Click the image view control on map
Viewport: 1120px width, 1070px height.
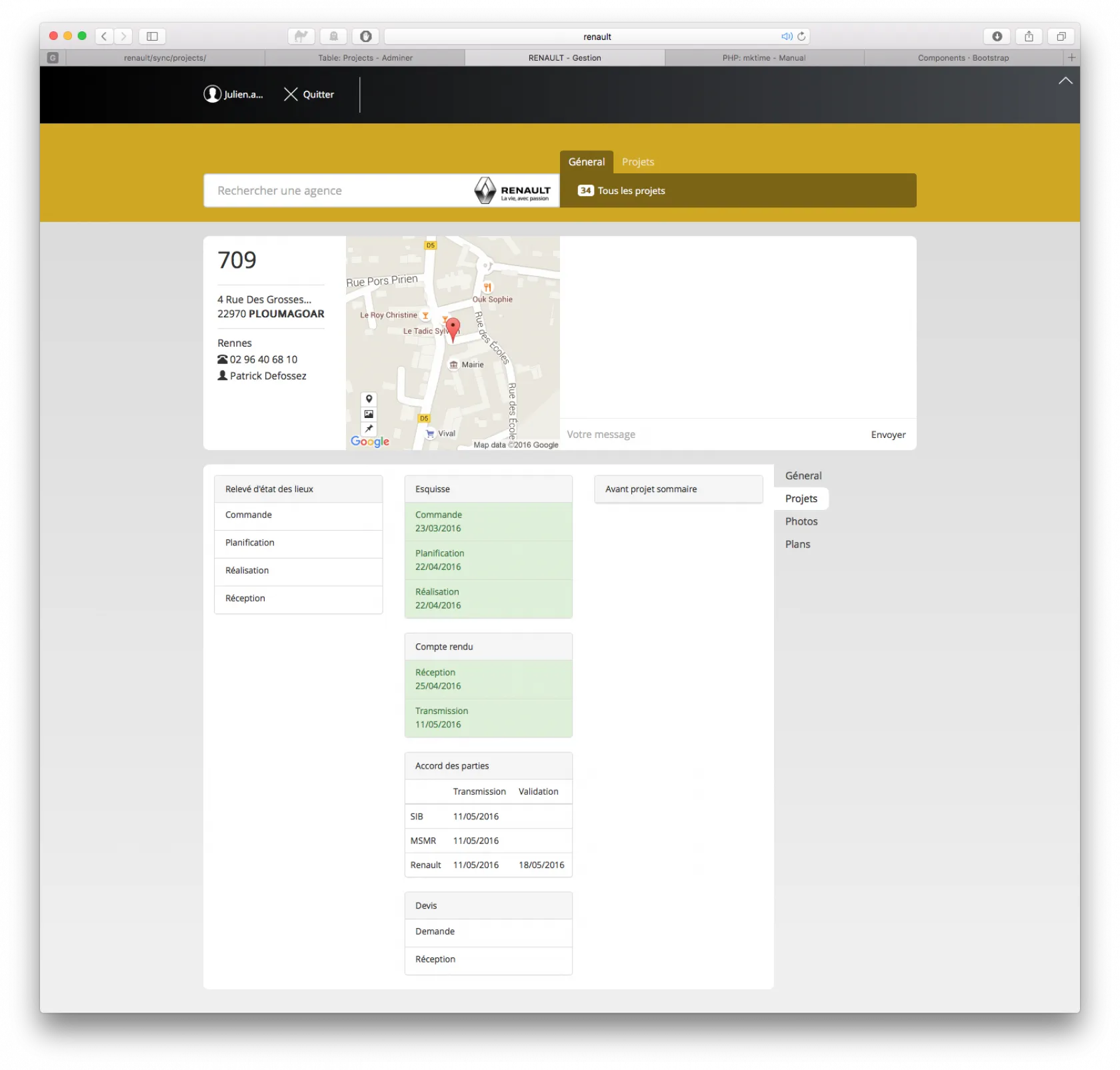[x=369, y=414]
